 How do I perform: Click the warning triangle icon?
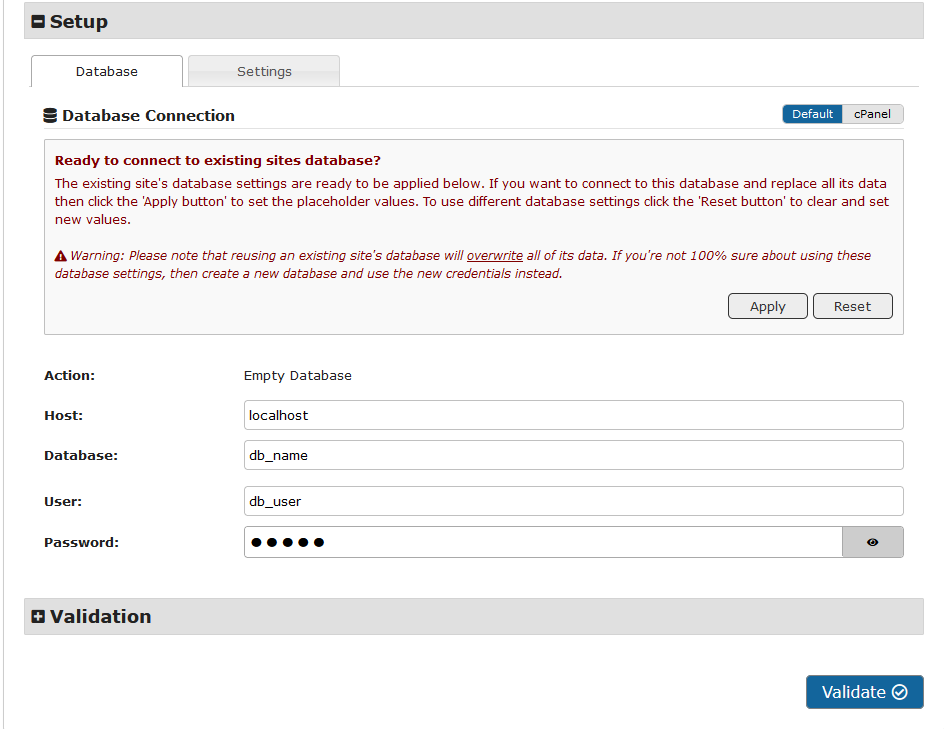pos(60,256)
